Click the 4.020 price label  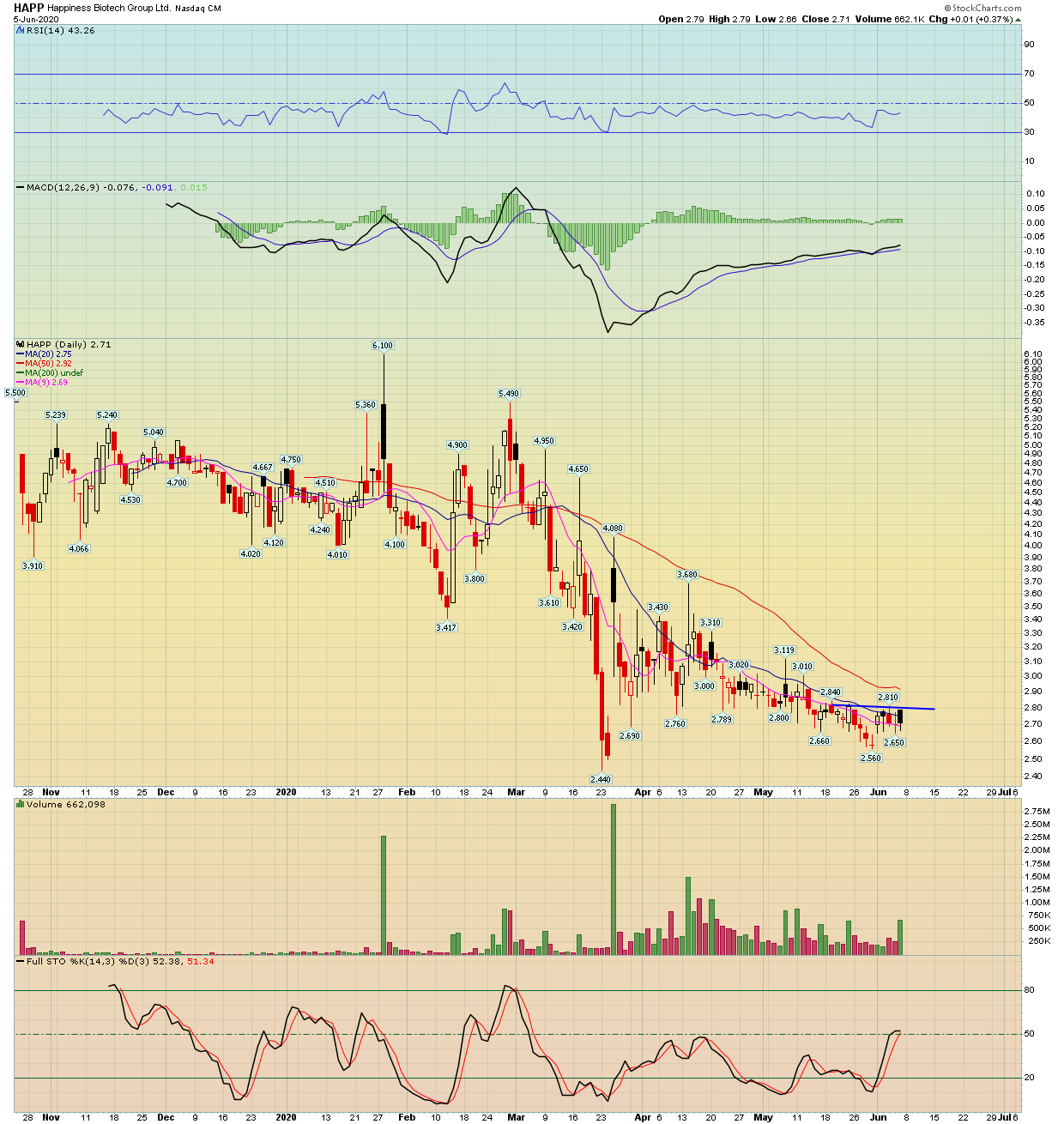click(251, 553)
